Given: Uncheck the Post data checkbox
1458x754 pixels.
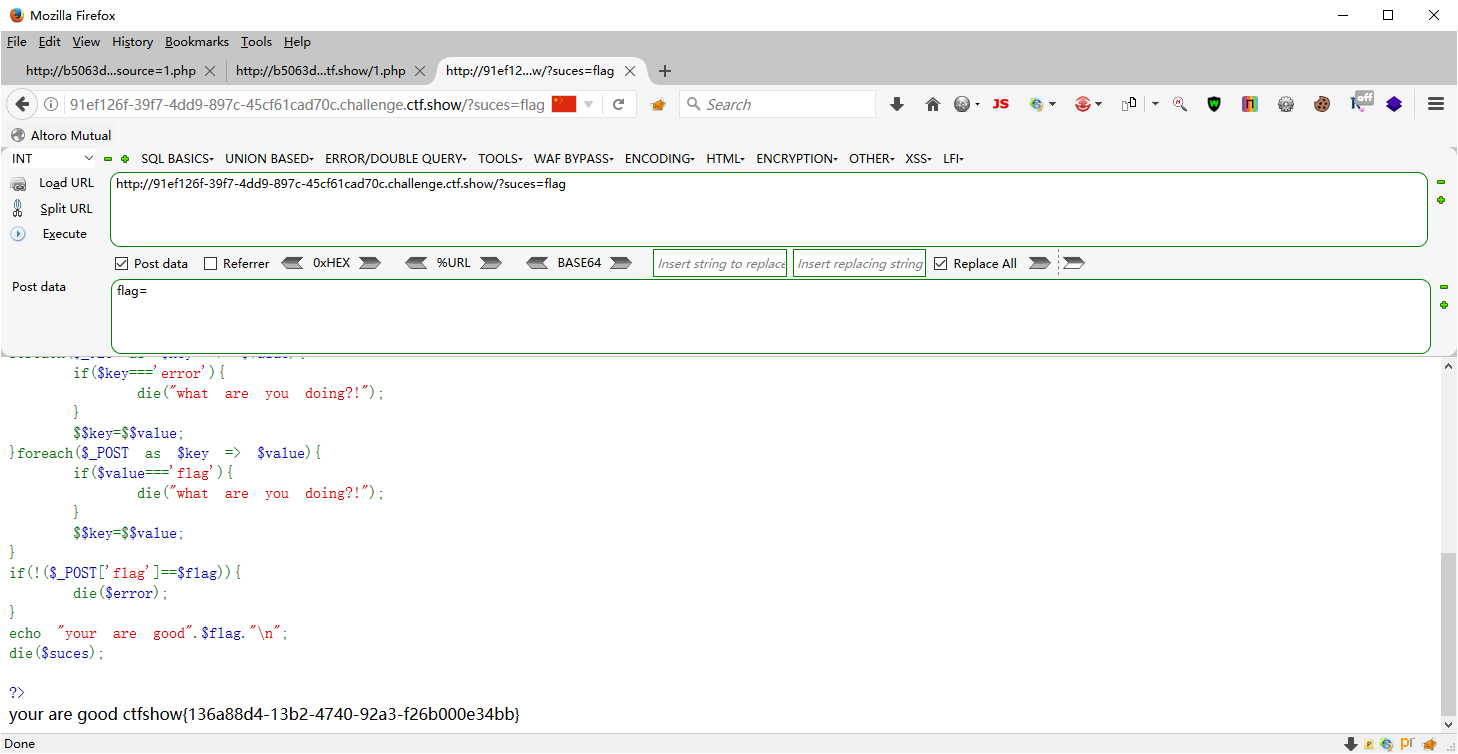Looking at the screenshot, I should [122, 264].
